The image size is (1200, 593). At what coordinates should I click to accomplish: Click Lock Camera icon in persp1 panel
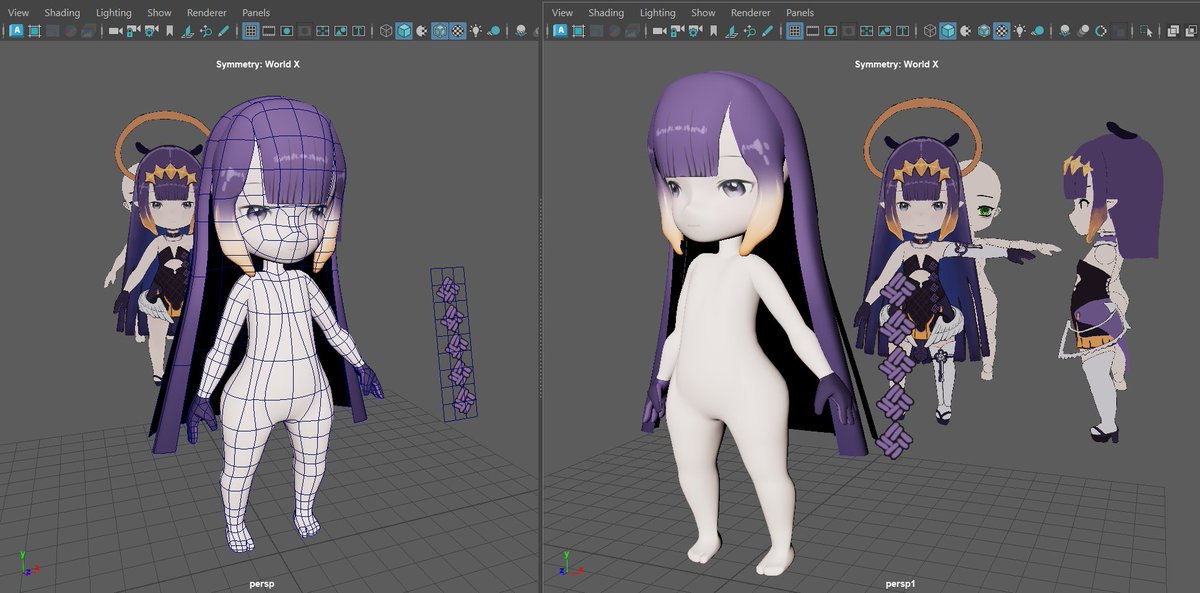pyautogui.click(x=678, y=31)
